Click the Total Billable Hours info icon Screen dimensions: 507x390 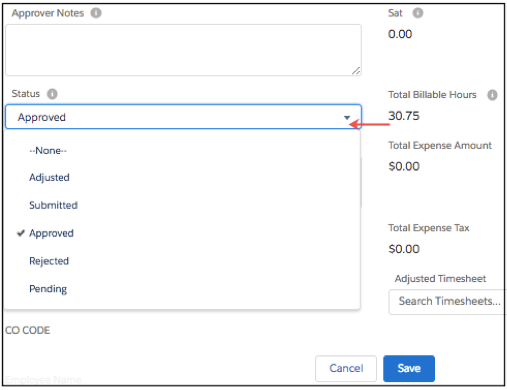point(492,95)
